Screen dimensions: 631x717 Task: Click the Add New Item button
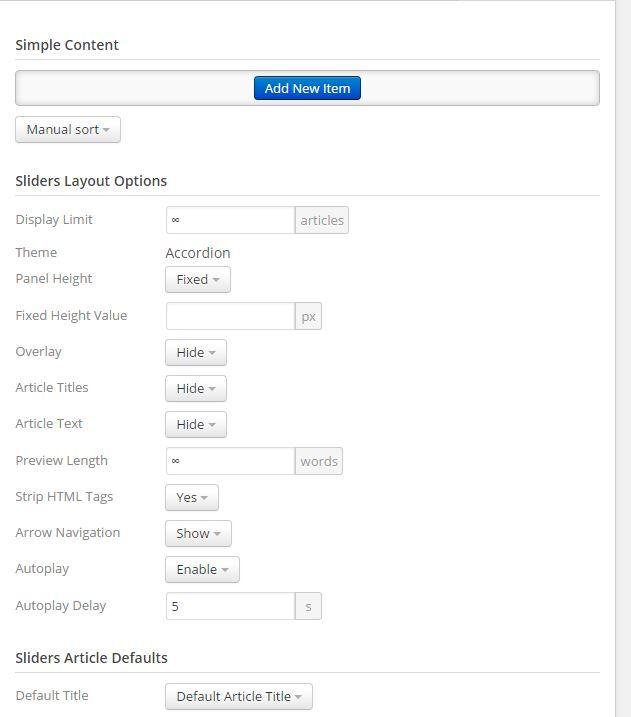pos(307,88)
